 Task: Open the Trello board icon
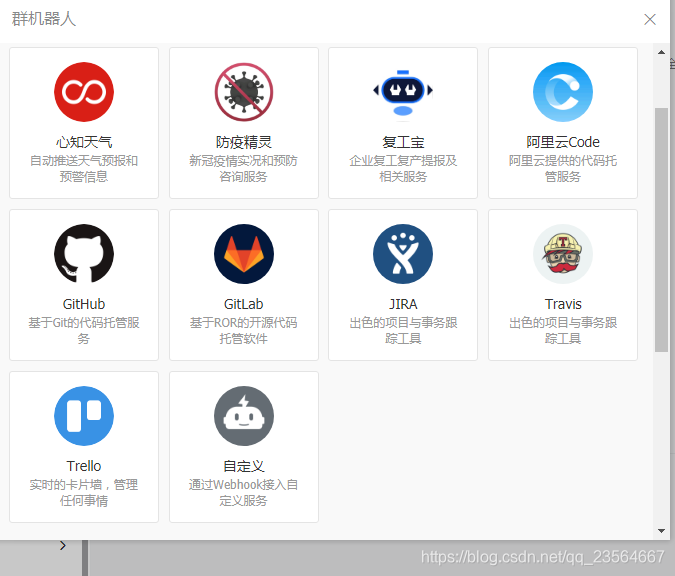coord(84,416)
